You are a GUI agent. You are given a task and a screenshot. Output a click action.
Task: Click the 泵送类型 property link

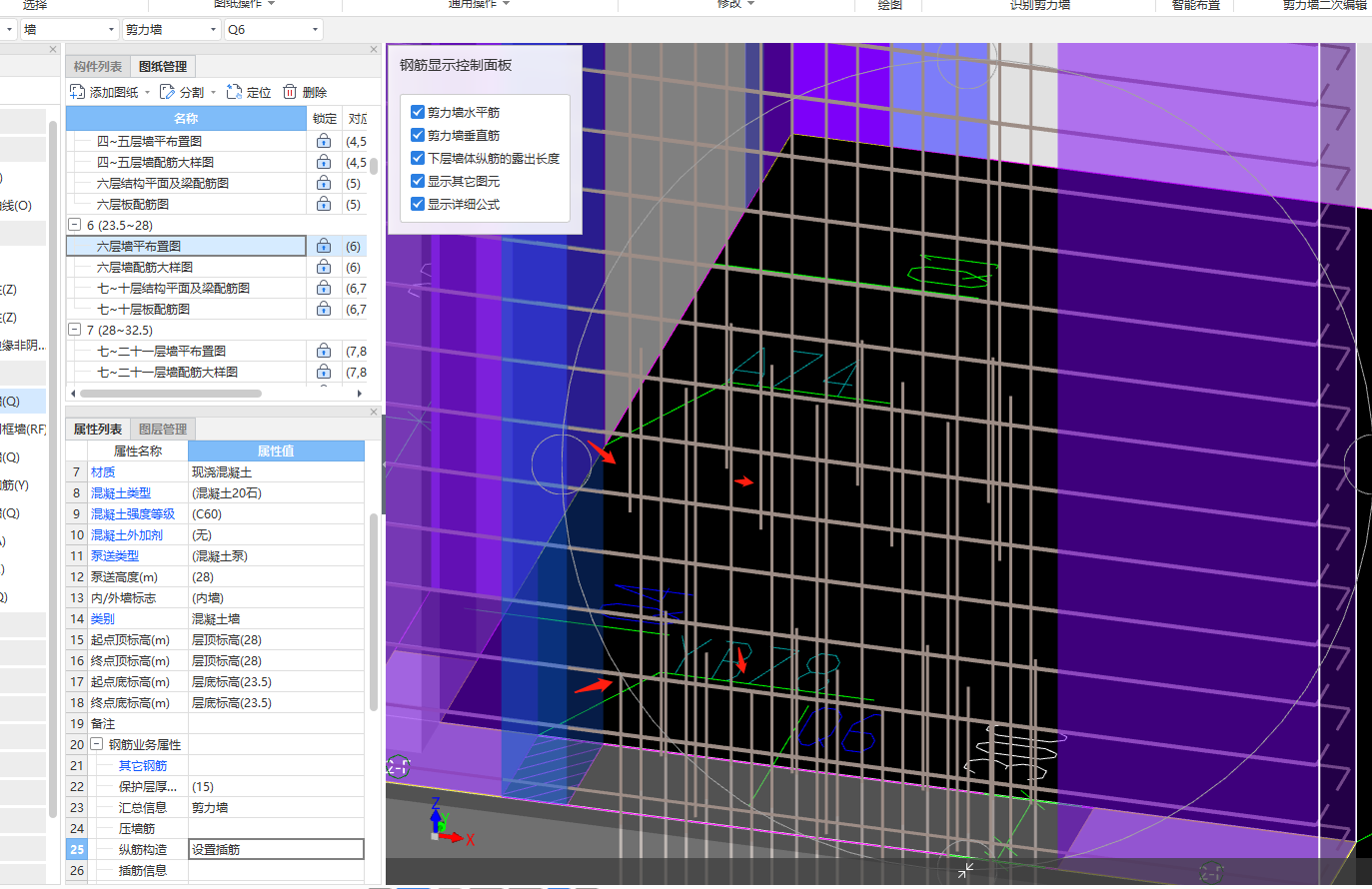point(115,555)
